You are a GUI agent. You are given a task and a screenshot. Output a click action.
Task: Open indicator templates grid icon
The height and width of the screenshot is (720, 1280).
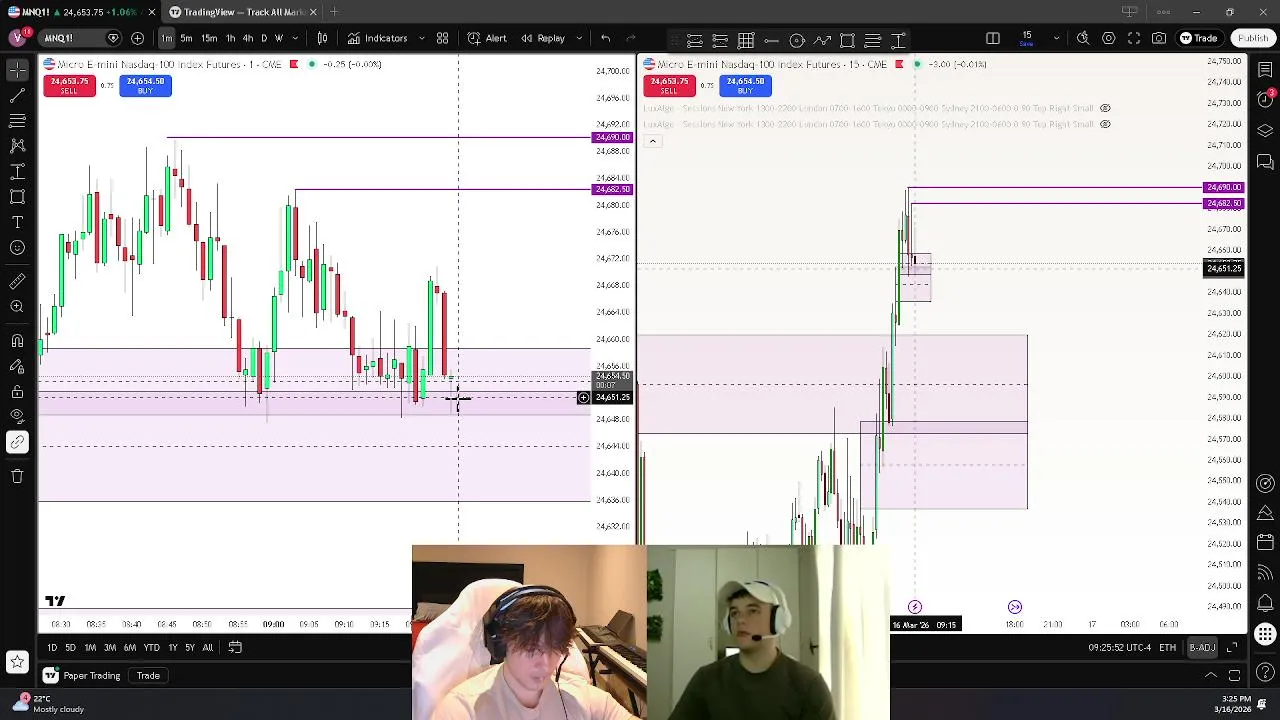click(442, 38)
